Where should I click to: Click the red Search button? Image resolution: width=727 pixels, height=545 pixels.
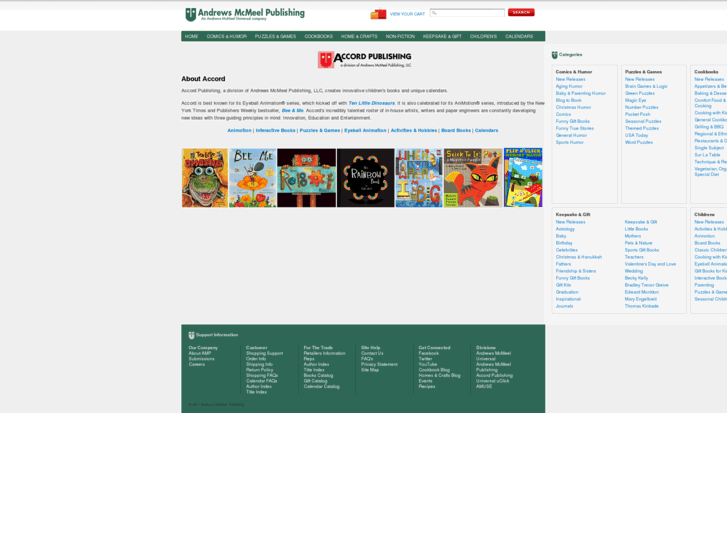tap(521, 13)
